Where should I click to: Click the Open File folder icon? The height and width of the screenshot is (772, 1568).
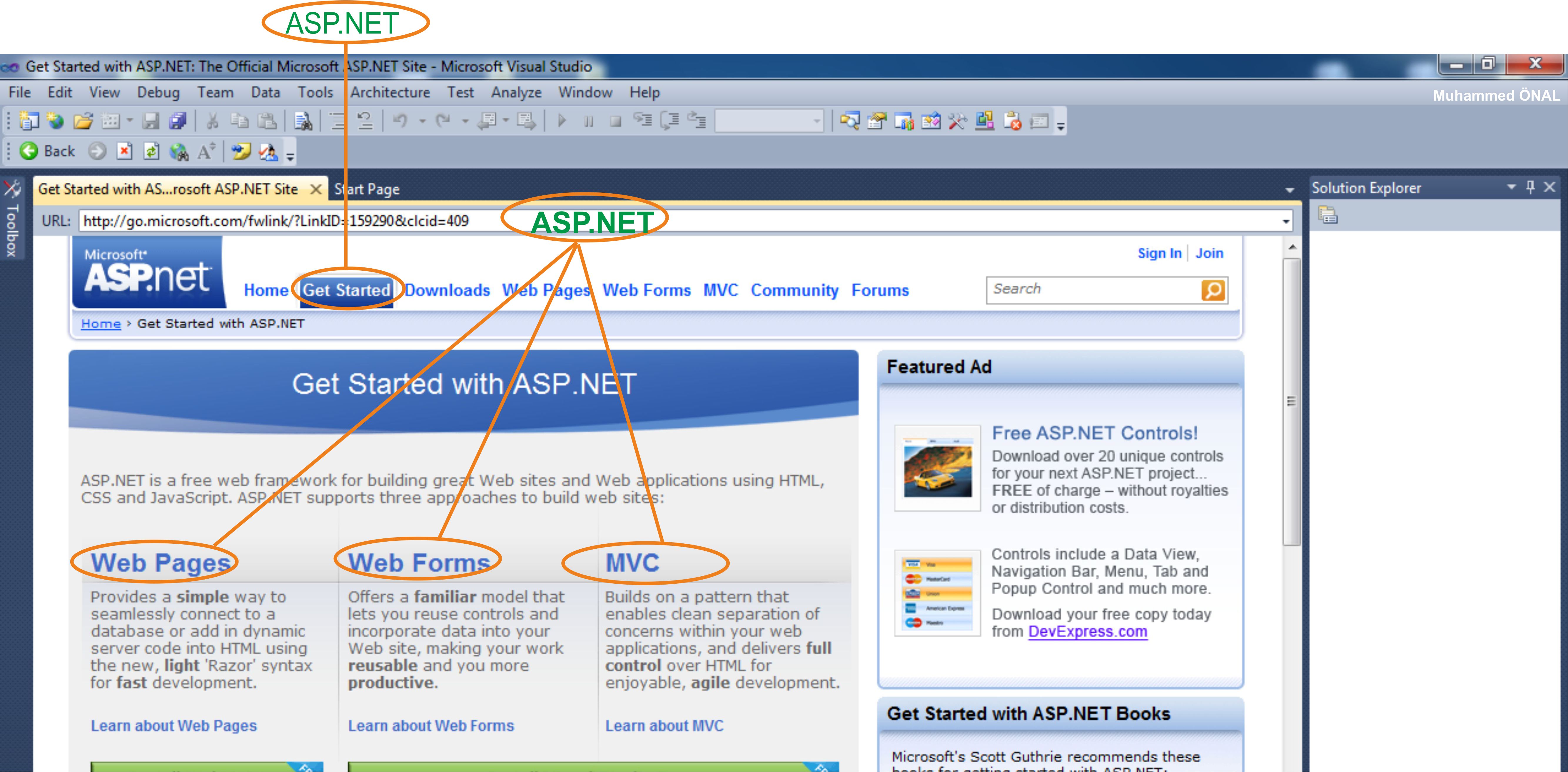click(x=83, y=121)
